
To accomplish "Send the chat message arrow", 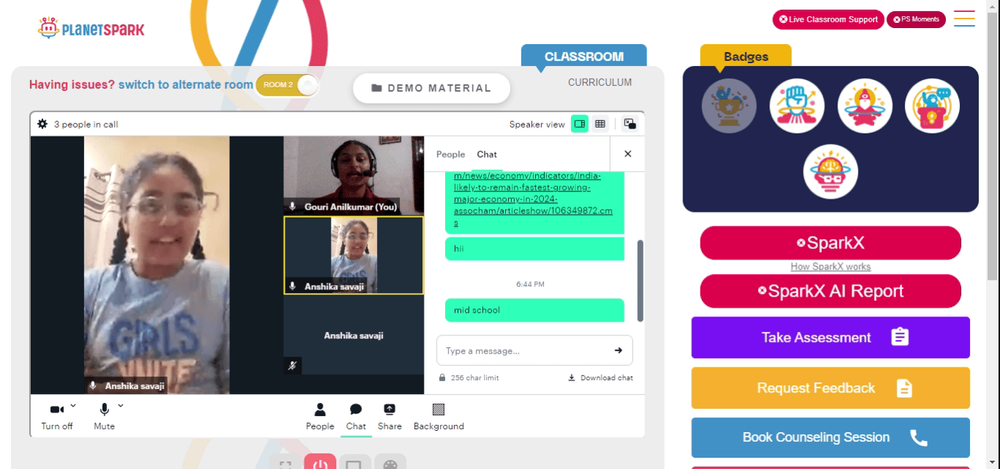I will pyautogui.click(x=618, y=350).
